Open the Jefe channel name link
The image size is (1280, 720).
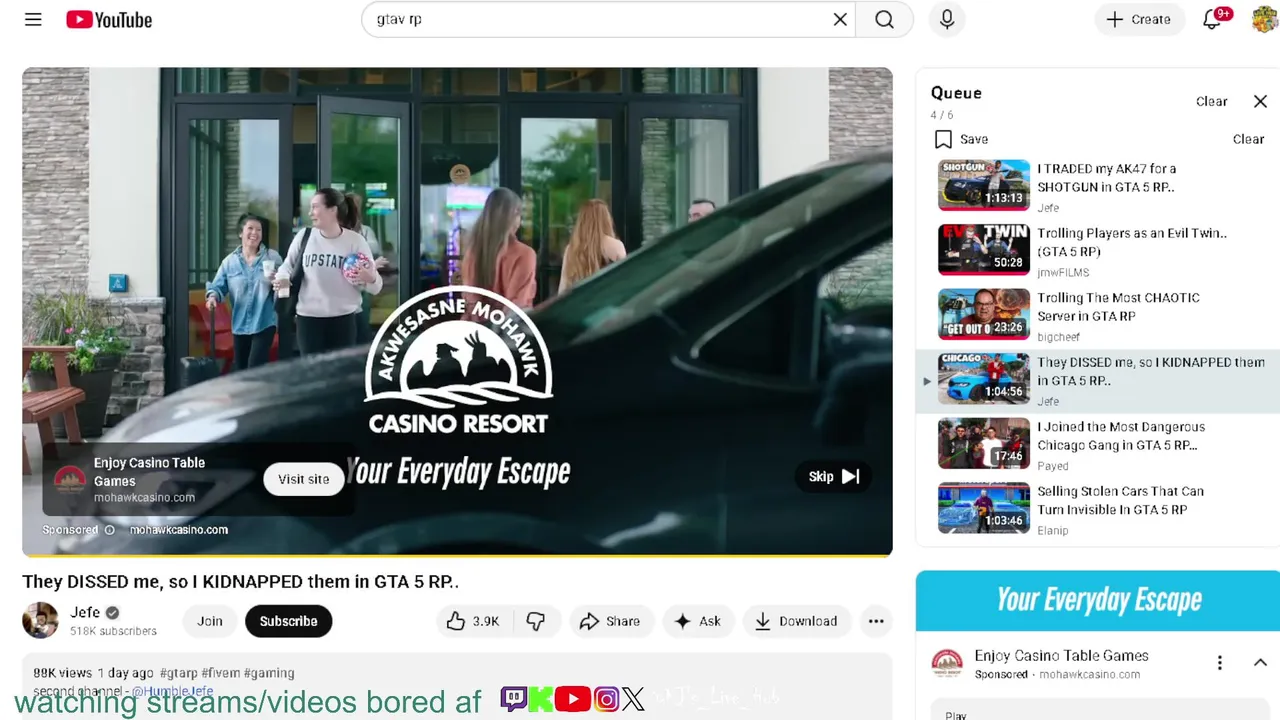pyautogui.click(x=85, y=613)
